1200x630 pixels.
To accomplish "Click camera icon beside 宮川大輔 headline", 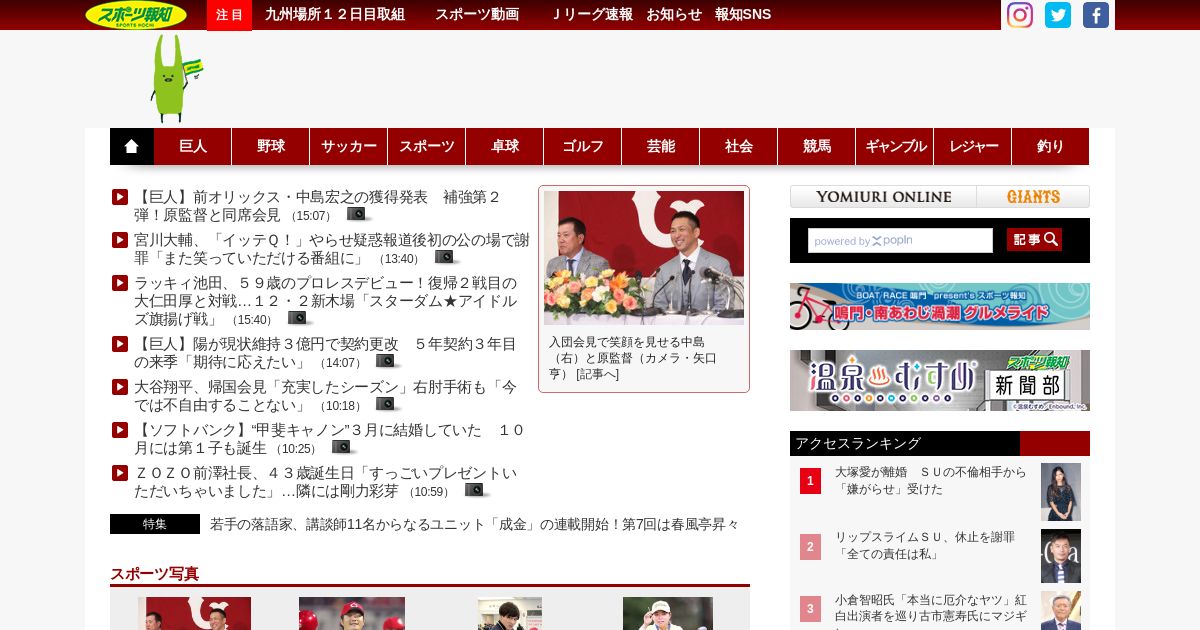I will 446,258.
